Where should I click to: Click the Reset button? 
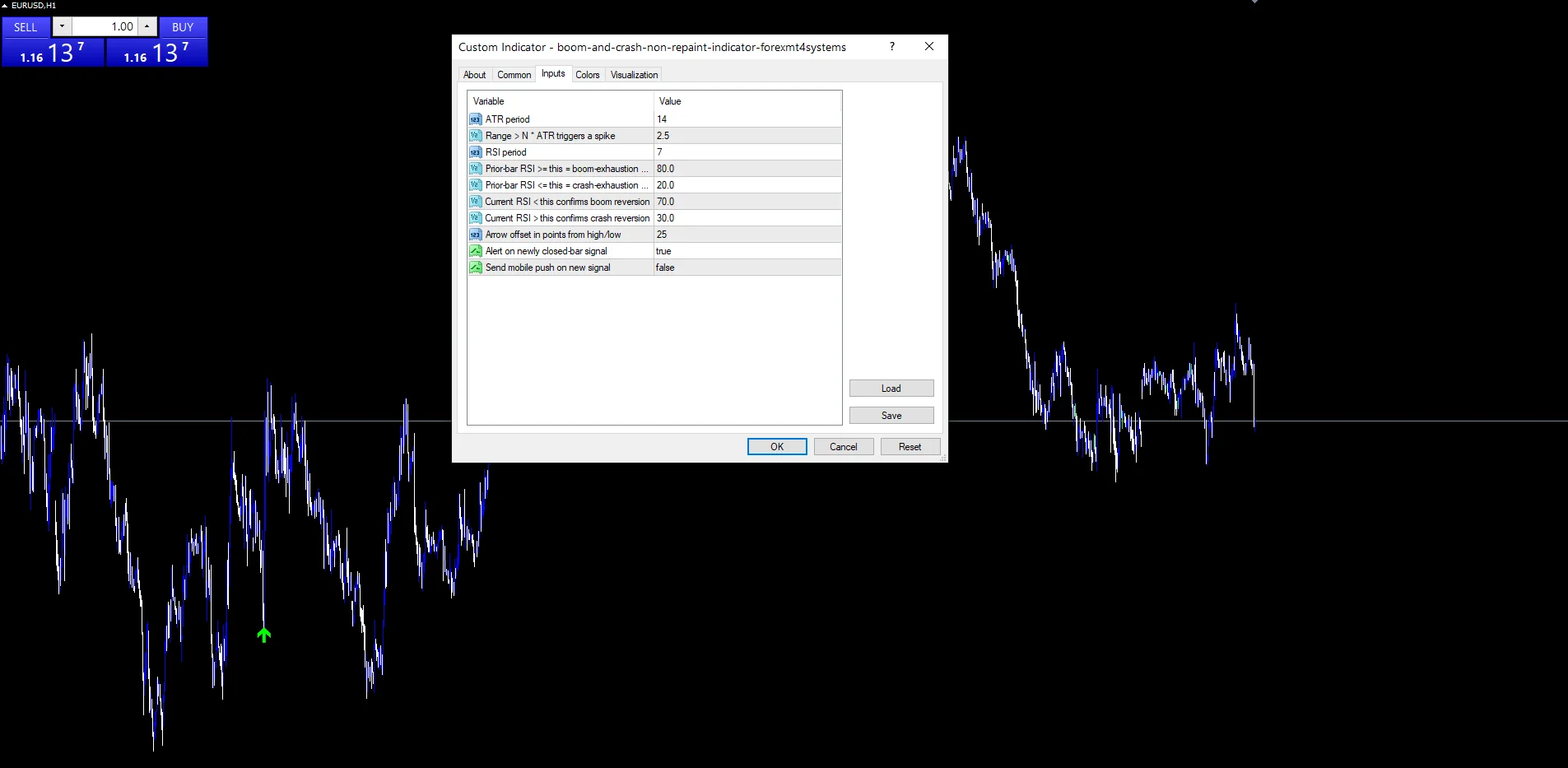(910, 447)
